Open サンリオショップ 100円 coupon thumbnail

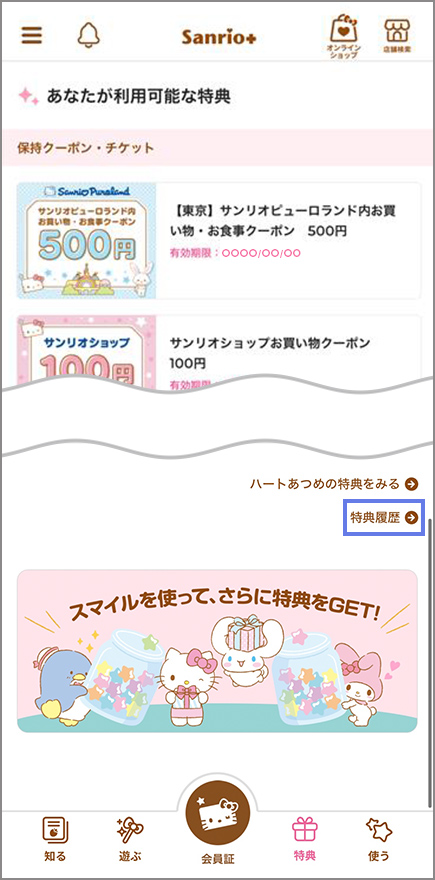[86, 353]
